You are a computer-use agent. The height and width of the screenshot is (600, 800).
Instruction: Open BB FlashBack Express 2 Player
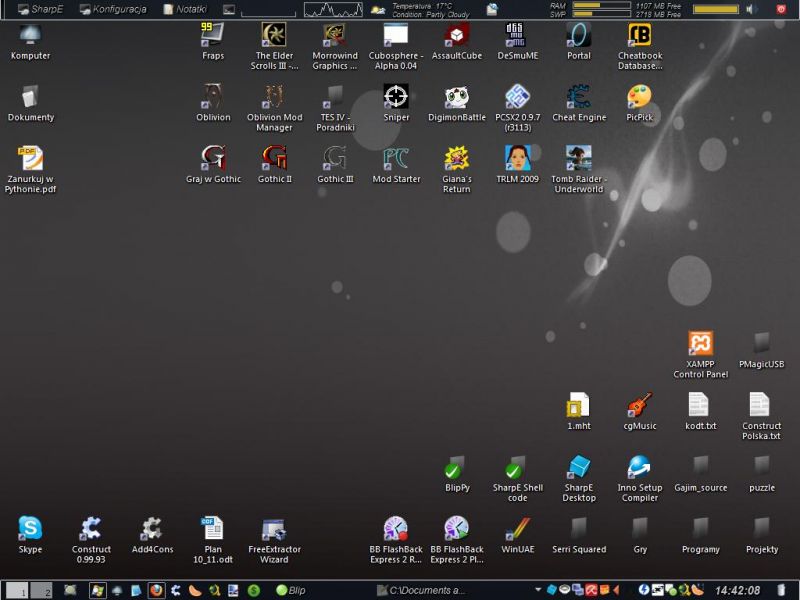[457, 540]
